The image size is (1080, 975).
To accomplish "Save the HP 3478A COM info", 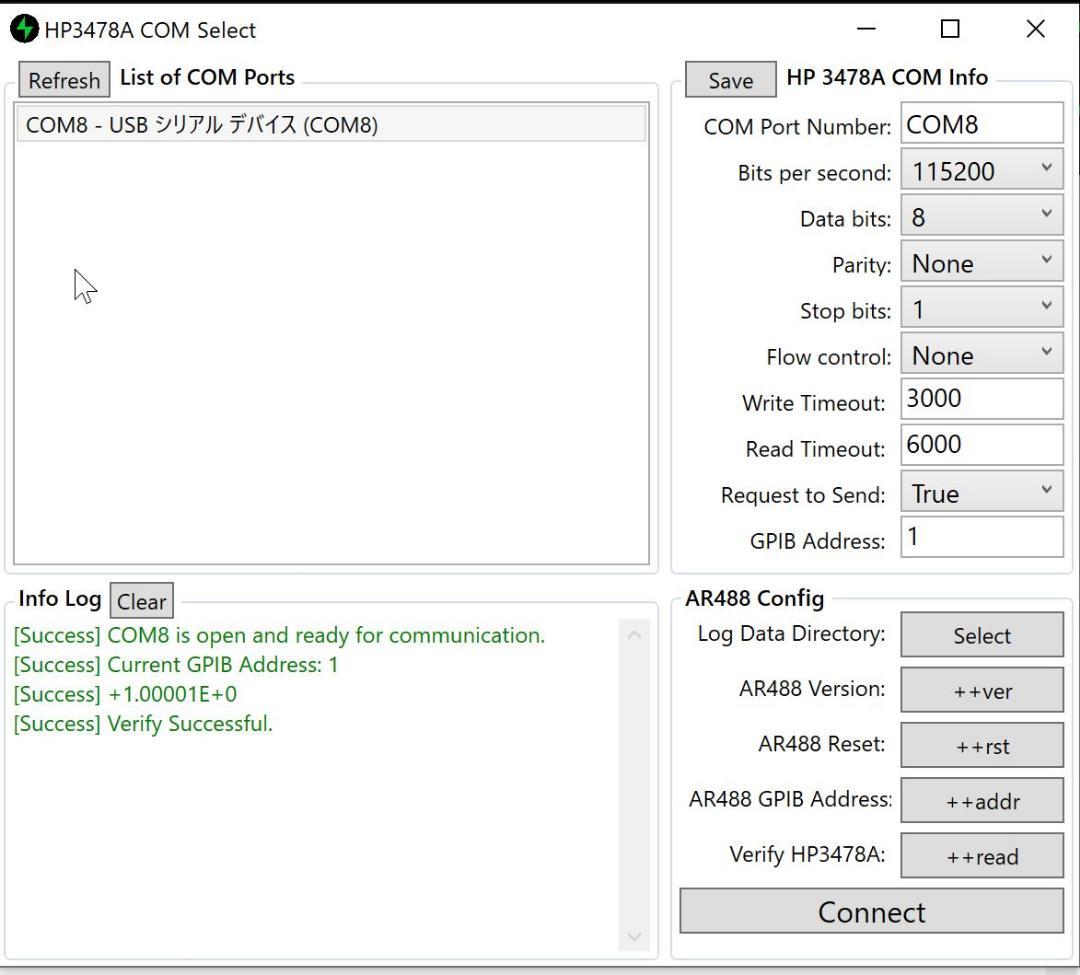I will click(730, 80).
